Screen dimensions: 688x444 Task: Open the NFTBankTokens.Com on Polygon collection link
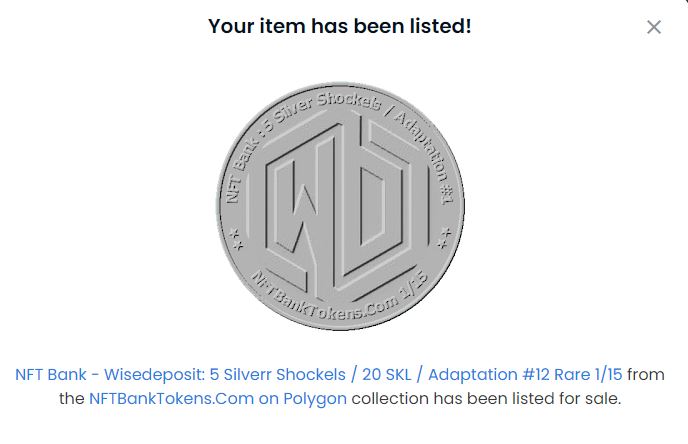(218, 398)
